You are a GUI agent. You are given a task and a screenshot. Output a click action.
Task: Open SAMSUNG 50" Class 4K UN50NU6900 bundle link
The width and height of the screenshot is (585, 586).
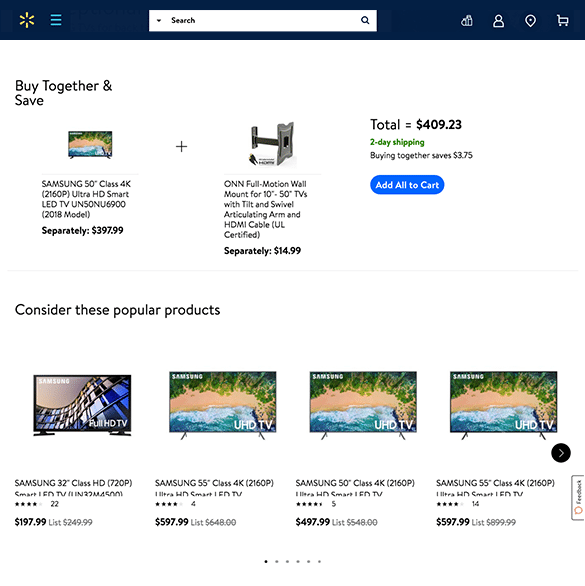(86, 199)
